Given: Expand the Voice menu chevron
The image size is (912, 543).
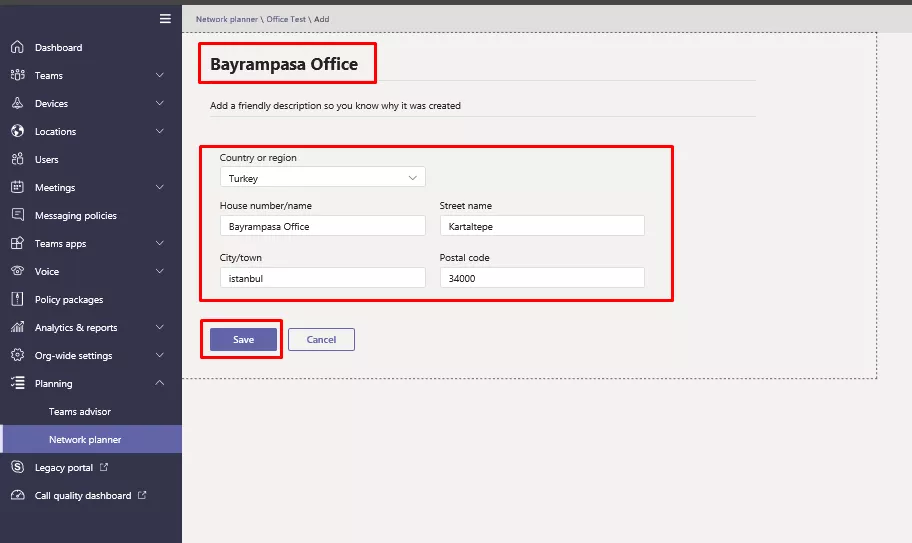Looking at the screenshot, I should tap(160, 272).
